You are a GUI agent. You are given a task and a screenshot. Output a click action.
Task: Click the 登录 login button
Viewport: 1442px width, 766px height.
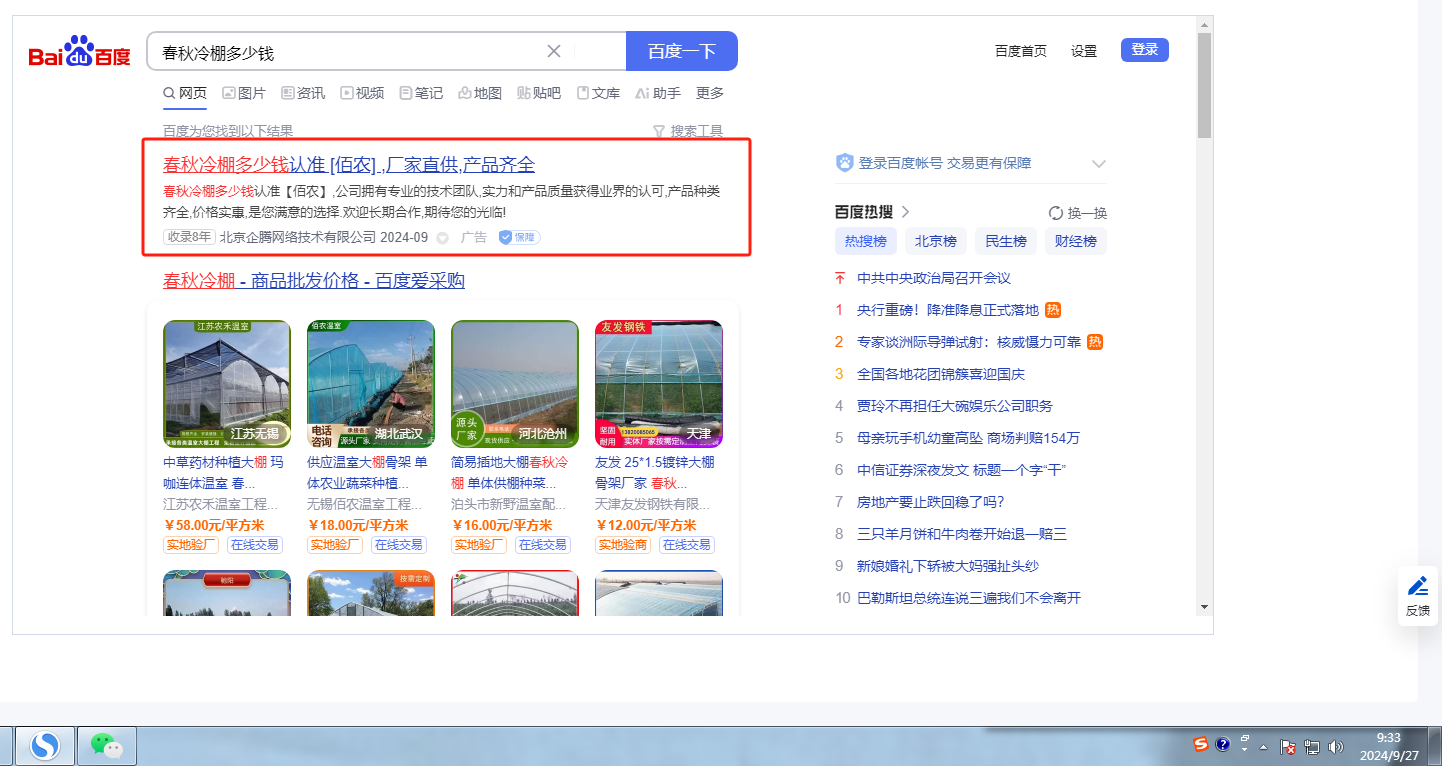1145,50
